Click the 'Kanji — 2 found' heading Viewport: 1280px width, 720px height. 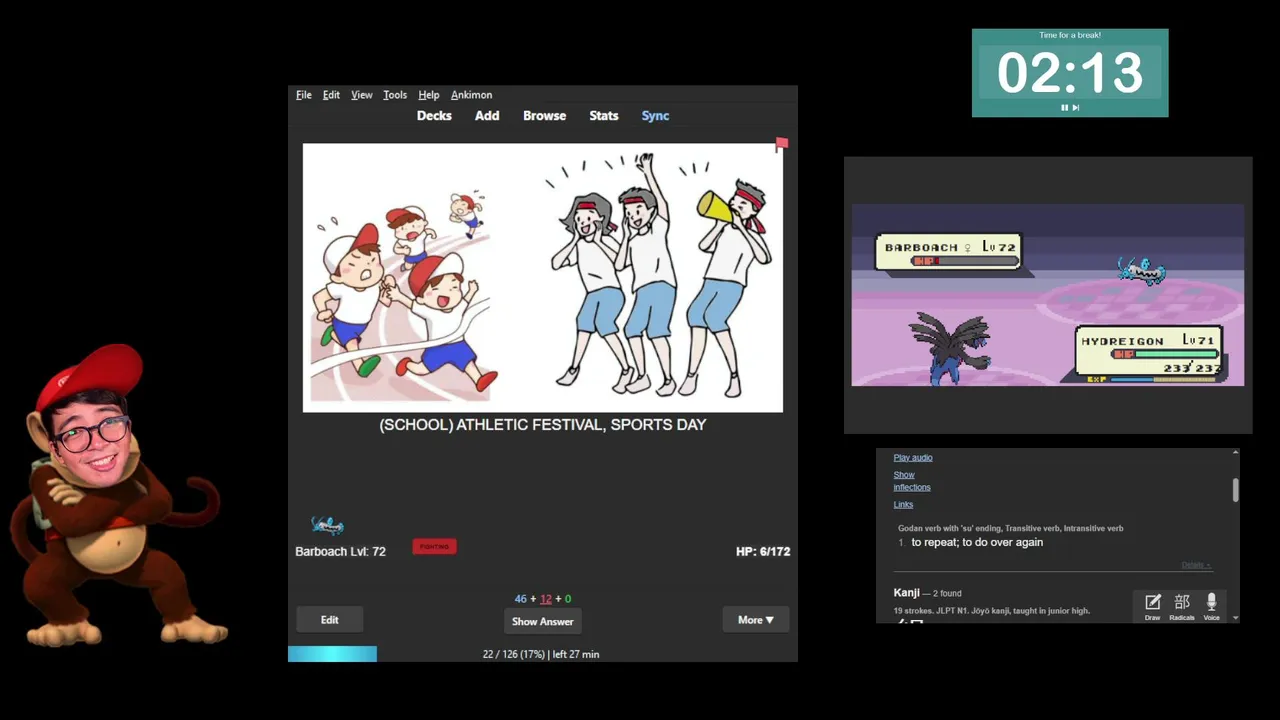coord(927,593)
